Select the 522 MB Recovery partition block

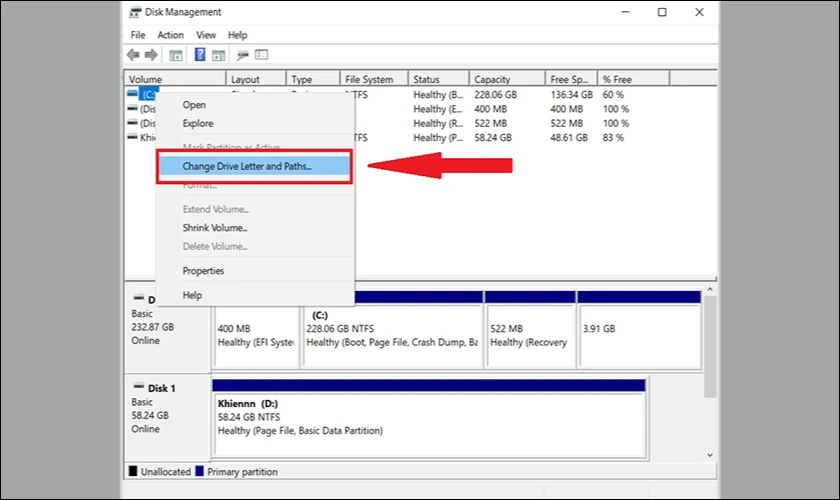coord(530,330)
